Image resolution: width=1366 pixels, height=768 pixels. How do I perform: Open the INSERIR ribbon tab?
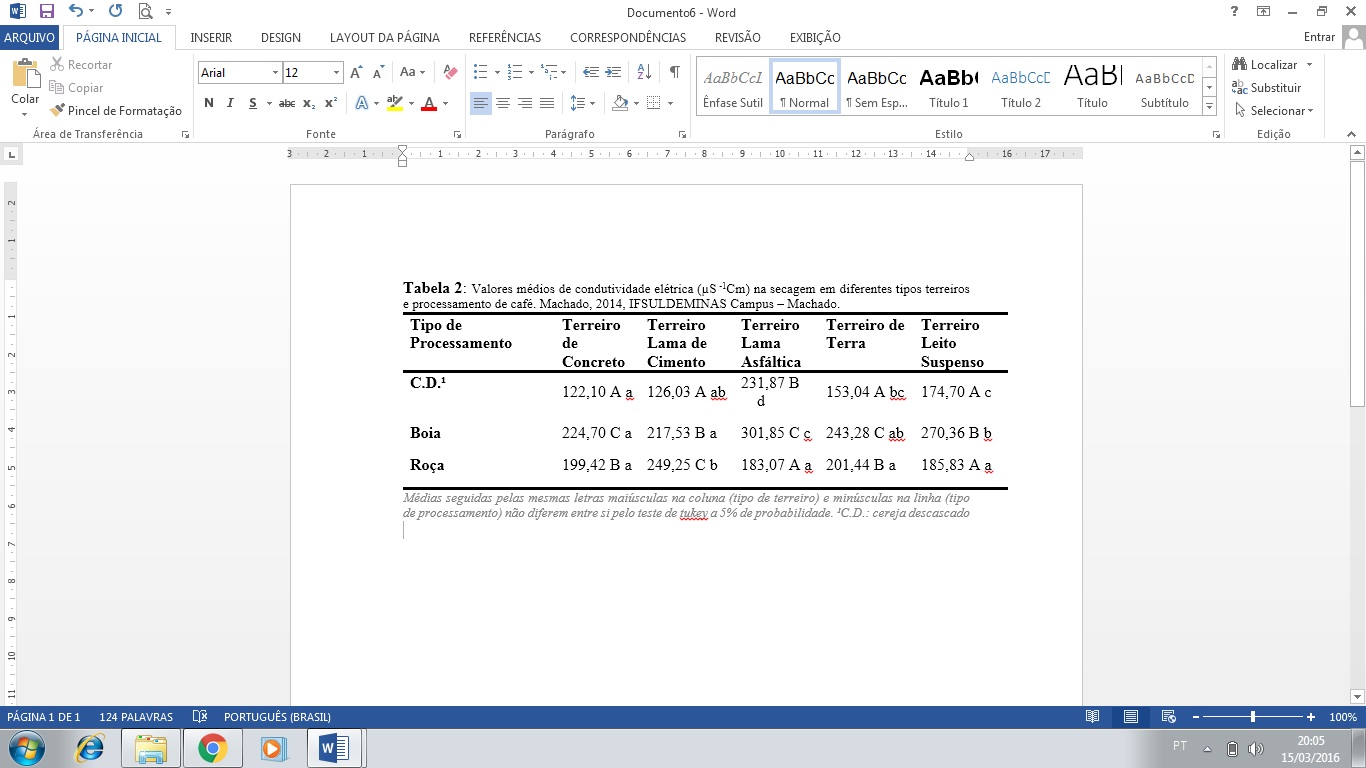211,38
